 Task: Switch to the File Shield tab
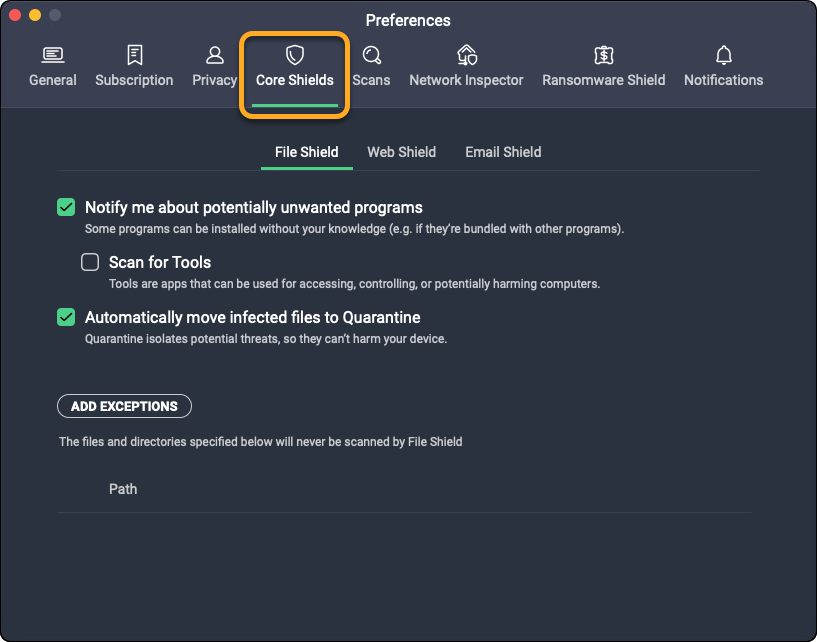tap(306, 152)
